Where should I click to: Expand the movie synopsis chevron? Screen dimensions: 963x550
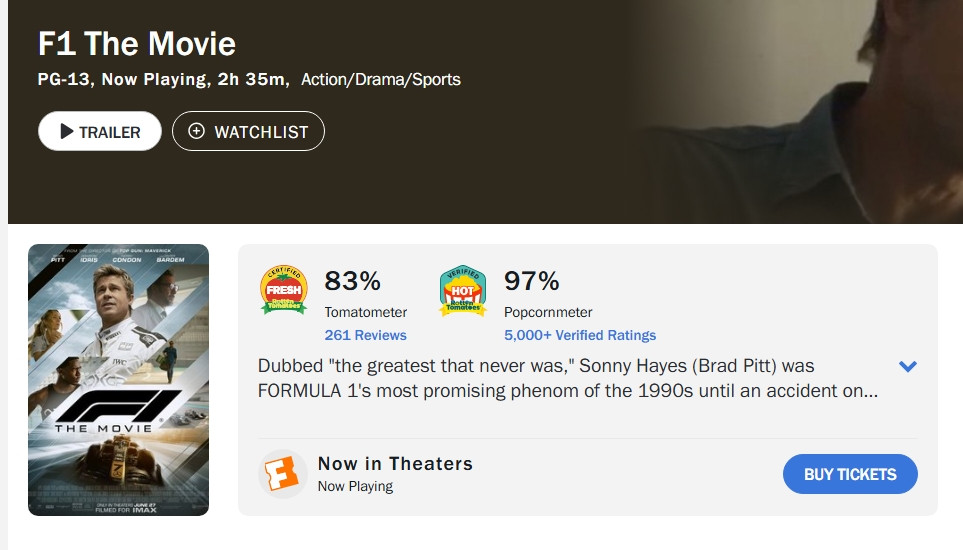click(908, 367)
